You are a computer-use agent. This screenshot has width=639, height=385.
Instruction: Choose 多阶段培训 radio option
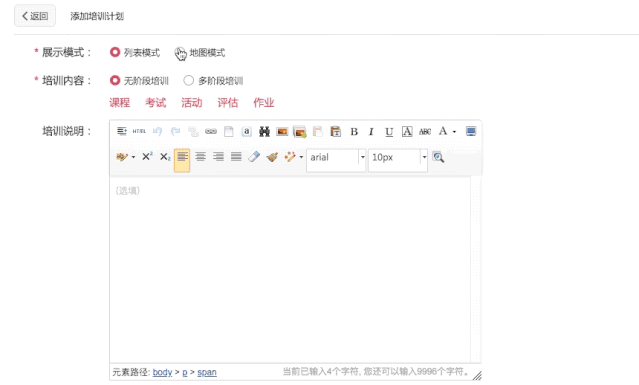(x=188, y=80)
